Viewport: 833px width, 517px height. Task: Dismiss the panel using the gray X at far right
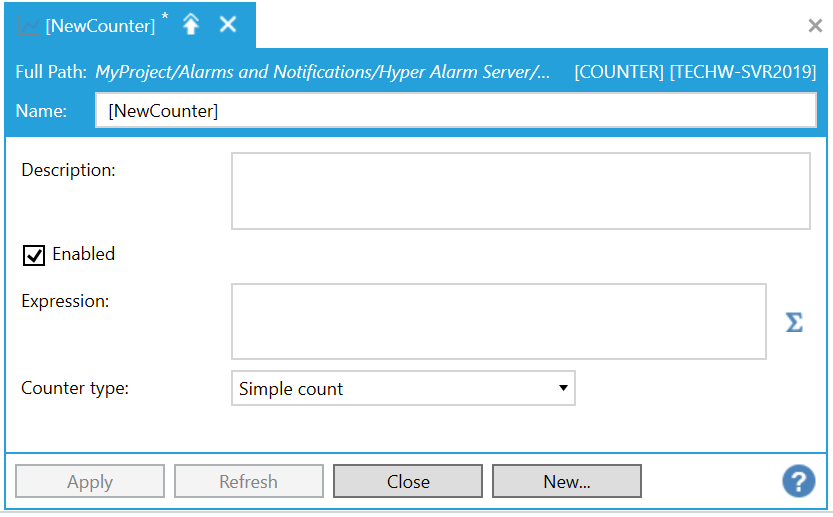(x=815, y=26)
